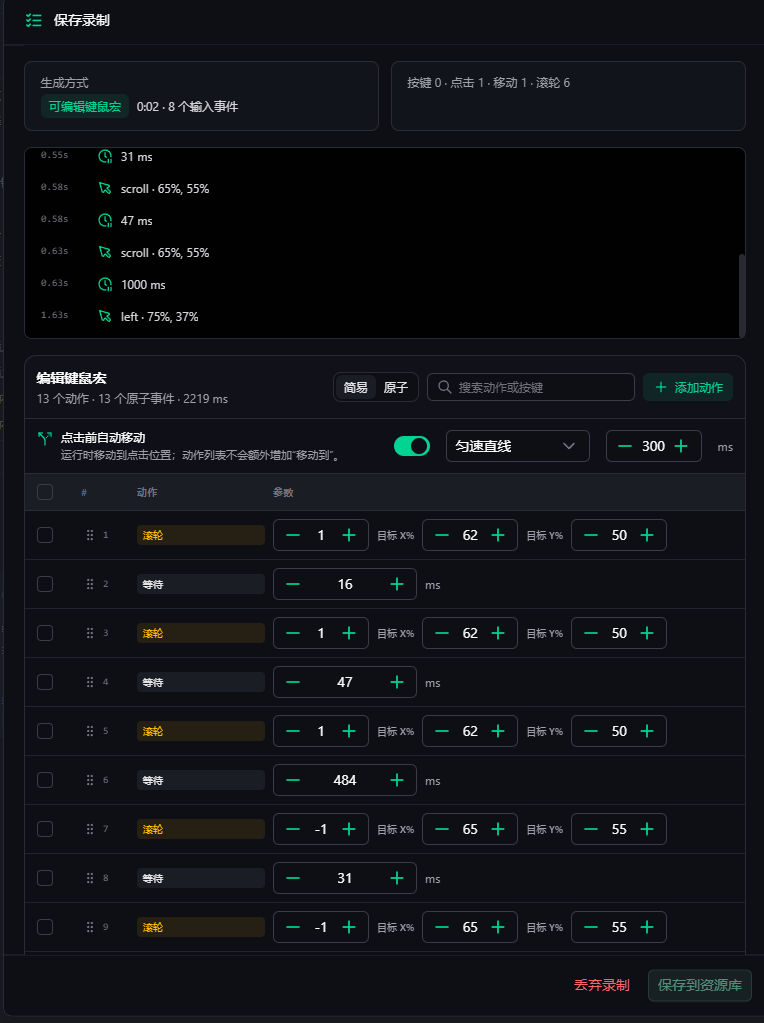Open the 等待 action type selector in row 8
The width and height of the screenshot is (764, 1023).
[x=200, y=878]
